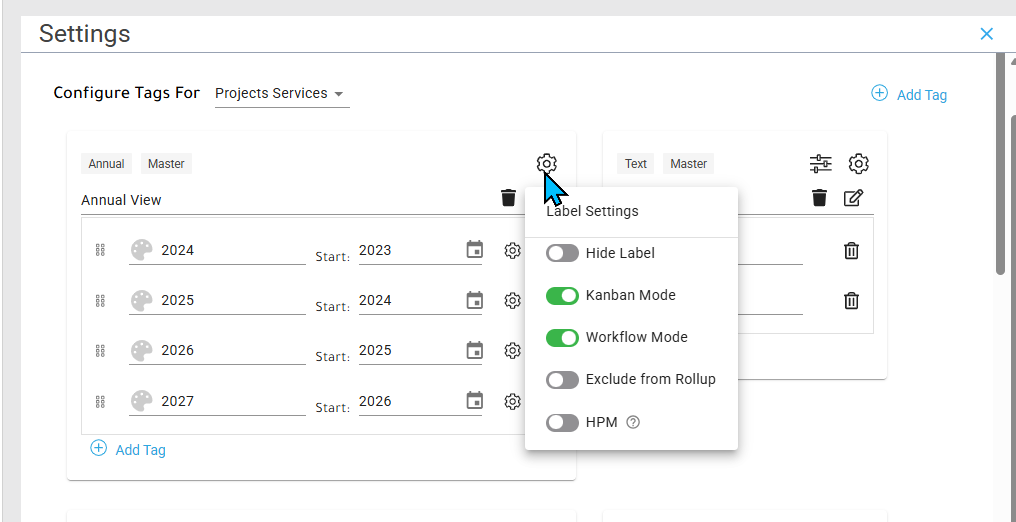
Task: Click trash icon beside edit pencil on Text card
Action: (820, 198)
